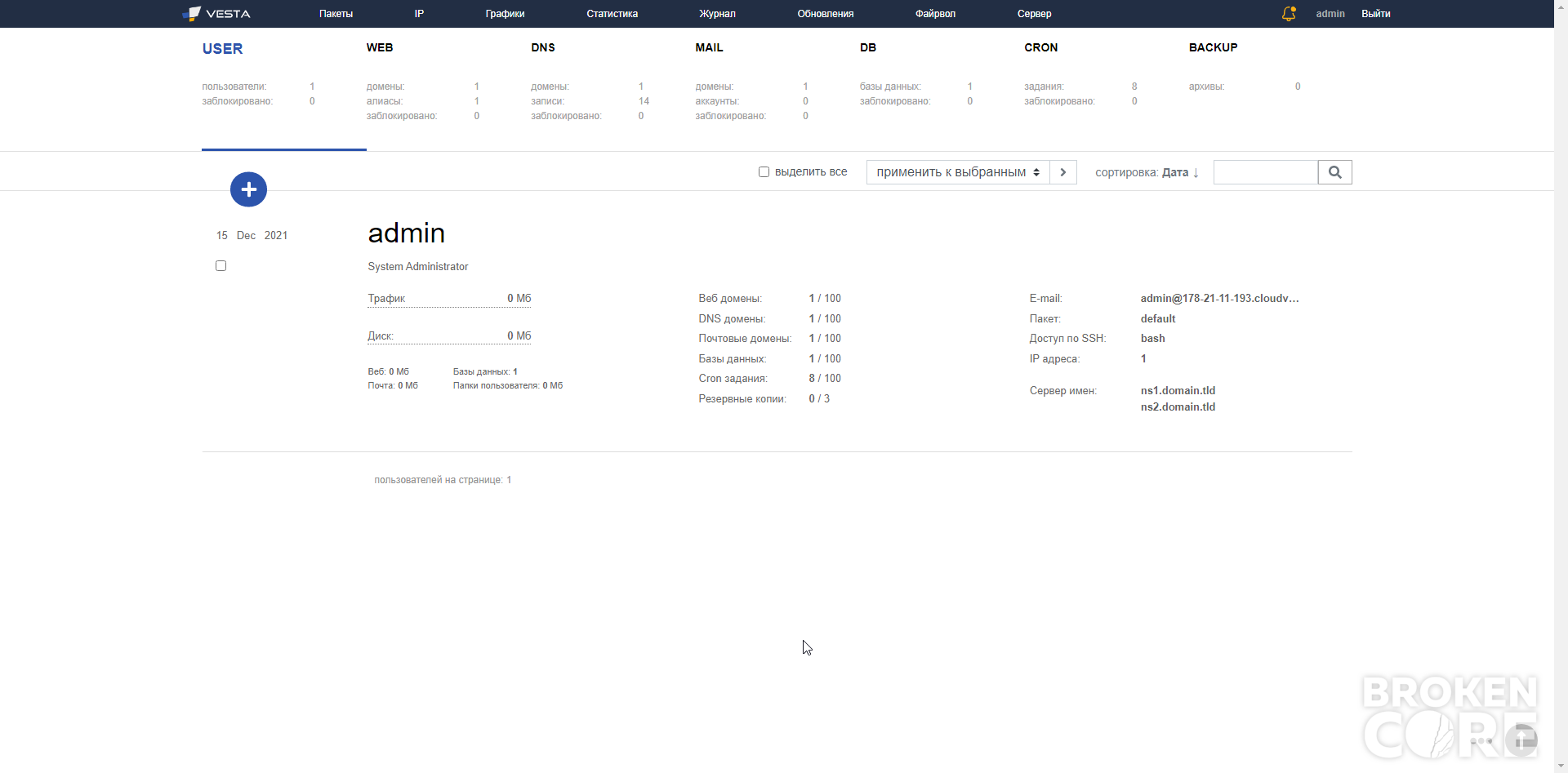Viewport: 1568px width, 773px height.
Task: Add a new user with the plus button
Action: [x=249, y=189]
